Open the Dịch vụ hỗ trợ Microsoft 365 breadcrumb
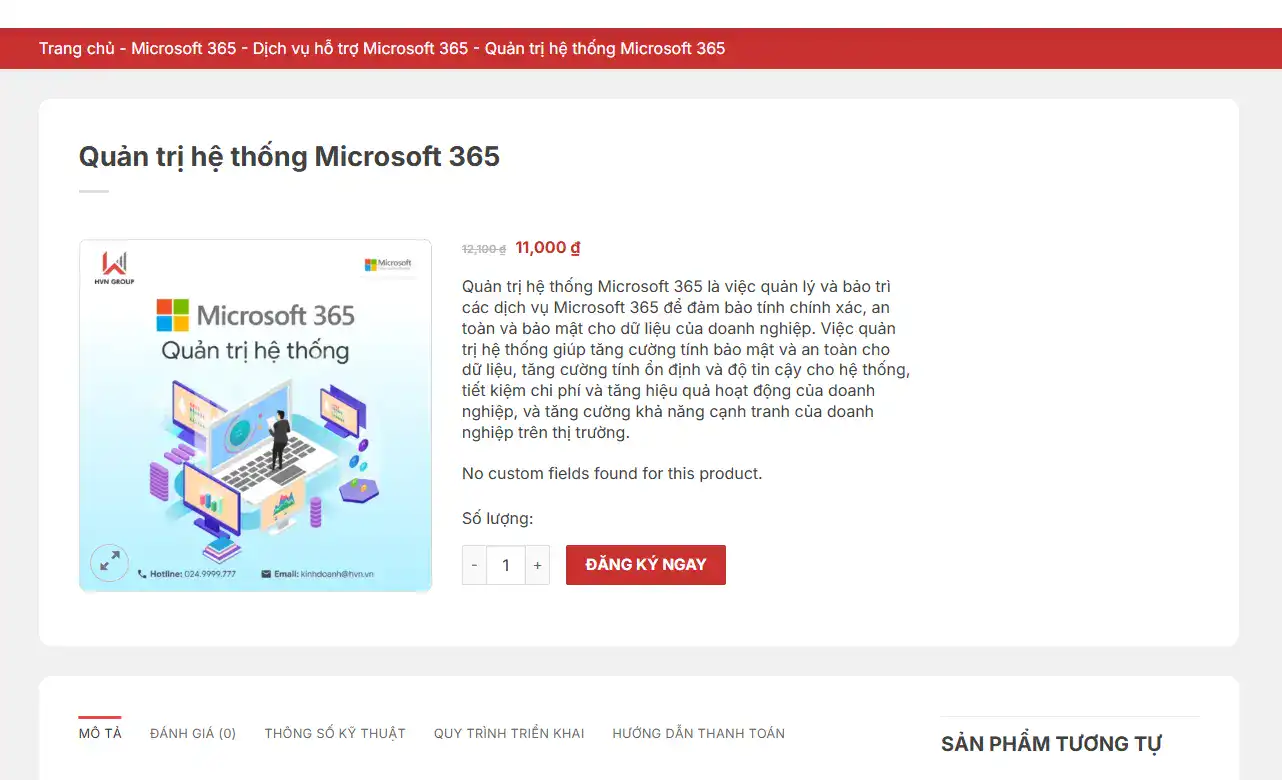The width and height of the screenshot is (1282, 780). pos(360,48)
